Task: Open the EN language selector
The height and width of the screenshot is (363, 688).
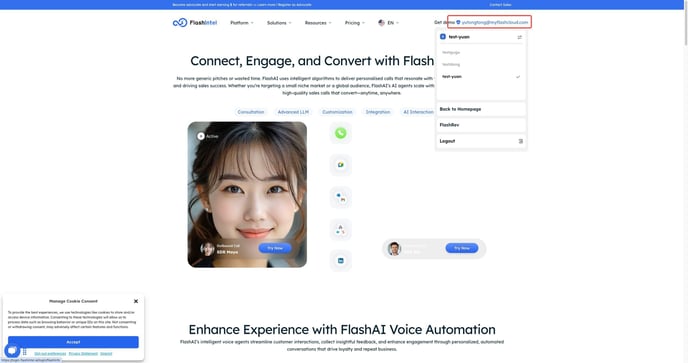Action: [x=388, y=23]
